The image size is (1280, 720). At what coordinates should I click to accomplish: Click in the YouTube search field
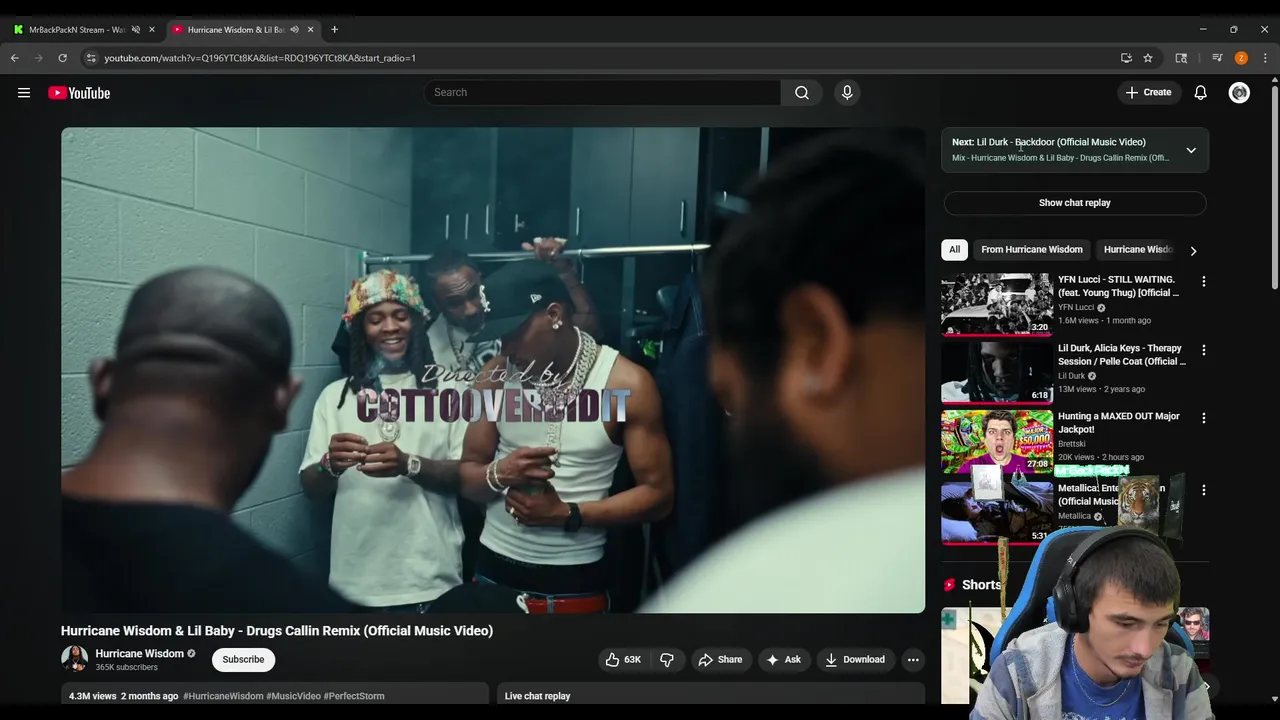coord(602,93)
